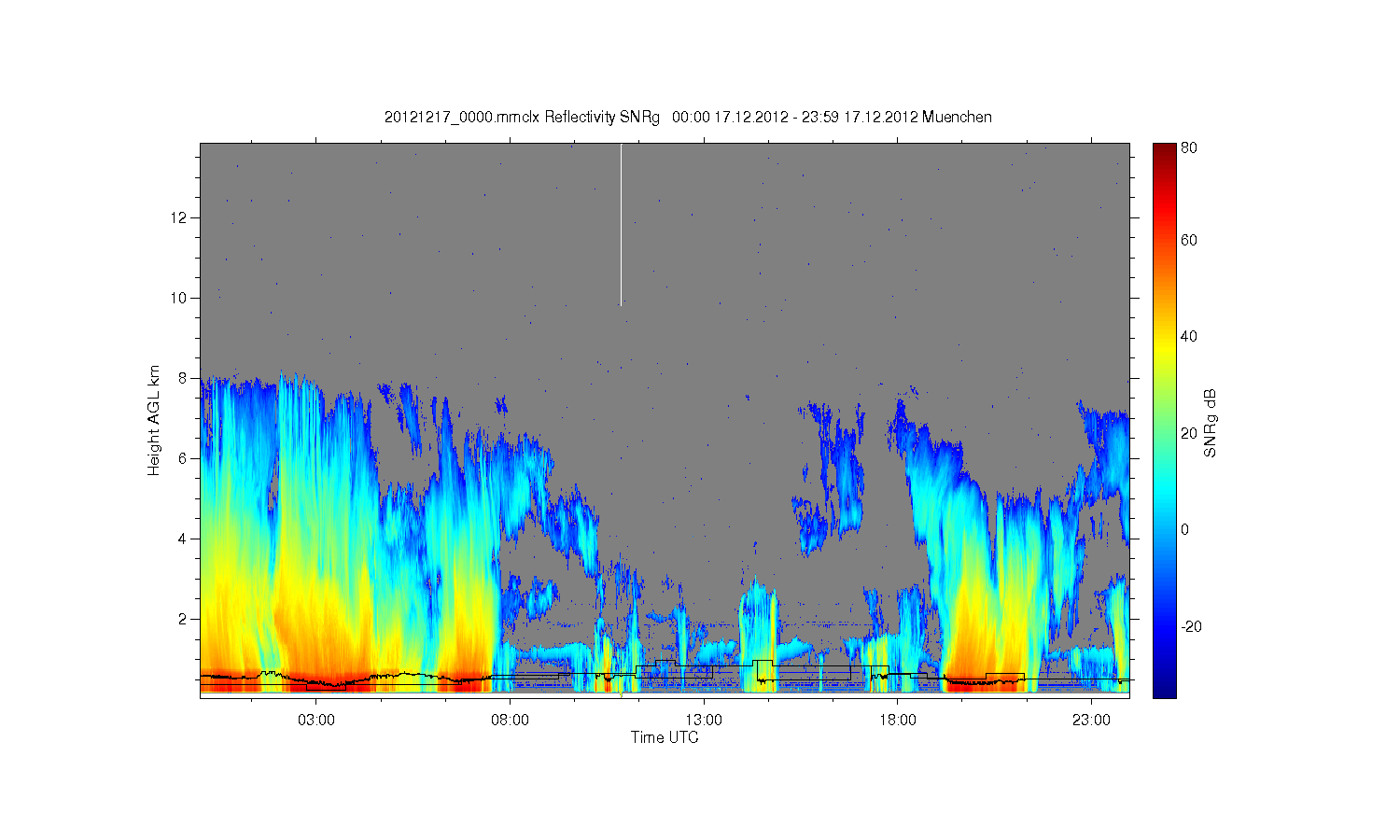Click the height tick label 8
The height and width of the screenshot is (840, 1400).
[x=184, y=378]
